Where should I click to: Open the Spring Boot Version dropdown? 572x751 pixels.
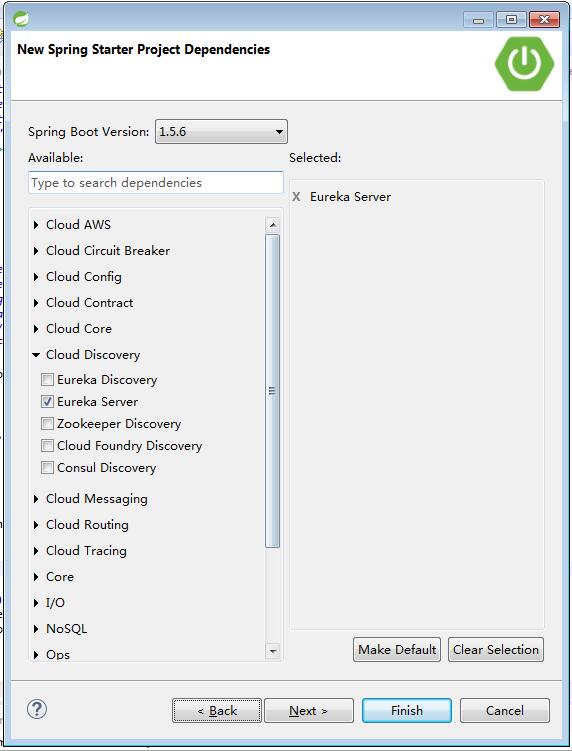pos(221,132)
